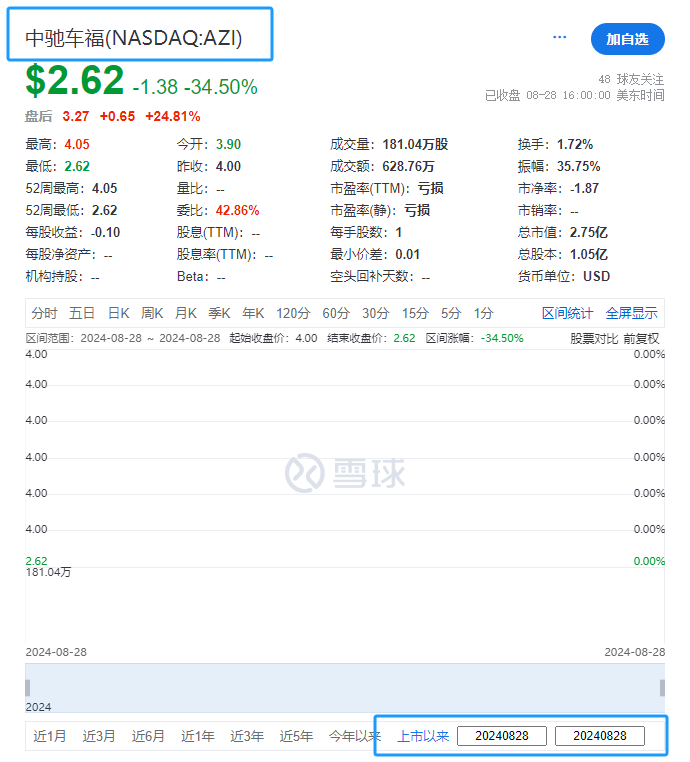Show the 1分 interval chart
690x762 pixels.
pyautogui.click(x=483, y=313)
